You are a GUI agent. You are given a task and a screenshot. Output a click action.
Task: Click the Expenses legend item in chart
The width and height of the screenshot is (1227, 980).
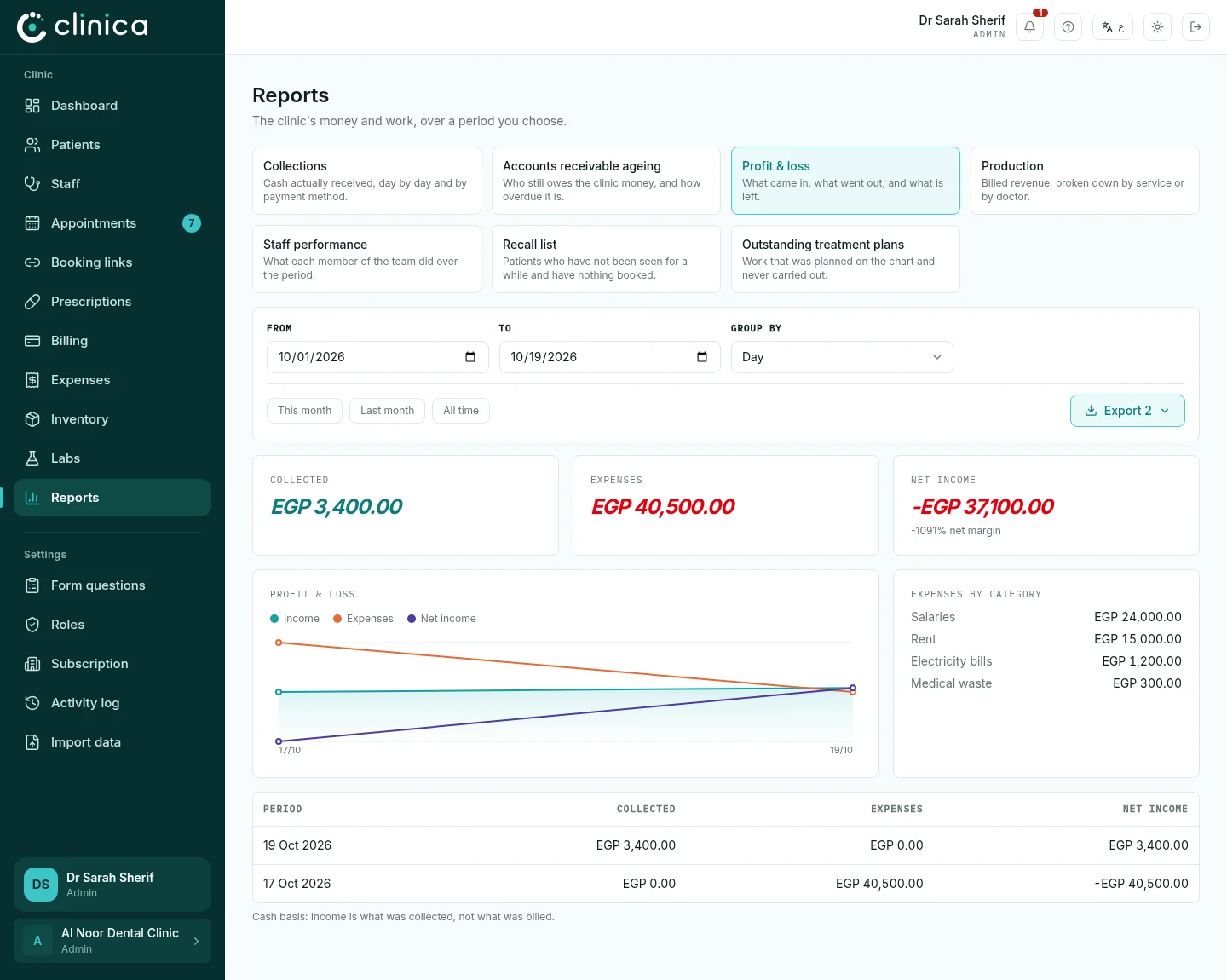[363, 619]
